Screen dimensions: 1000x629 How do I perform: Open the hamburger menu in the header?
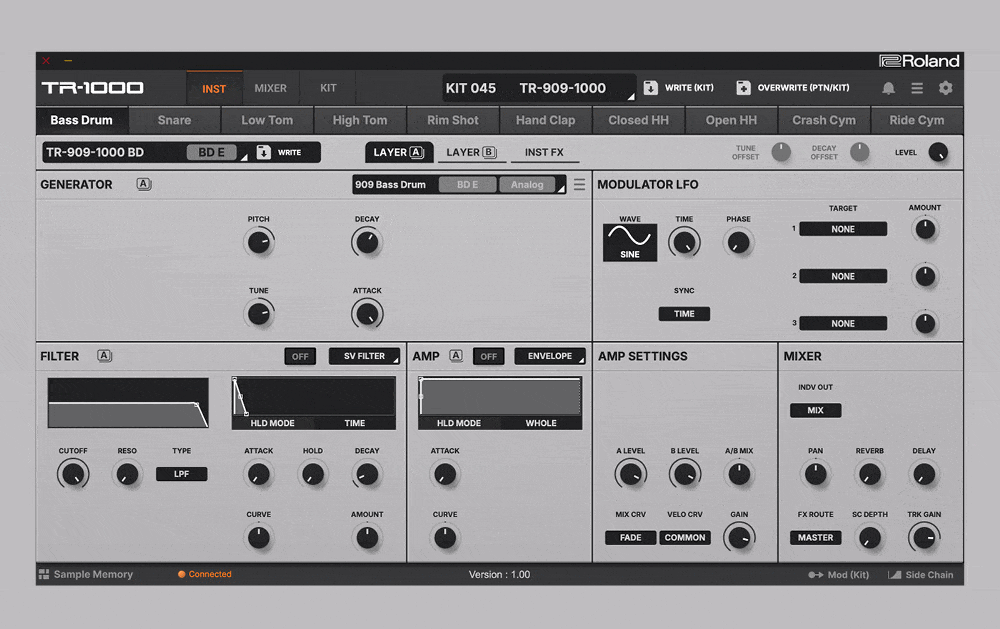coord(917,88)
